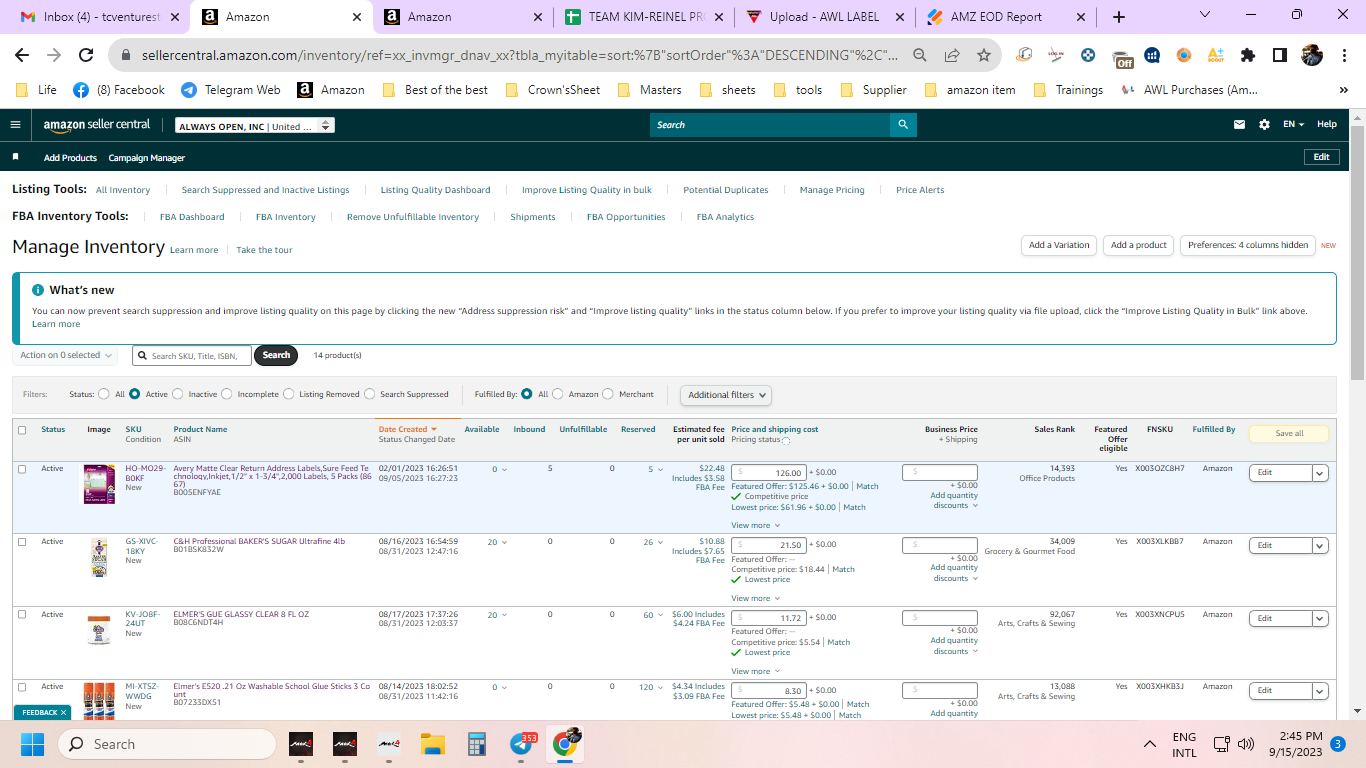Go back with the browser back arrow
The width and height of the screenshot is (1366, 768).
pos(22,55)
